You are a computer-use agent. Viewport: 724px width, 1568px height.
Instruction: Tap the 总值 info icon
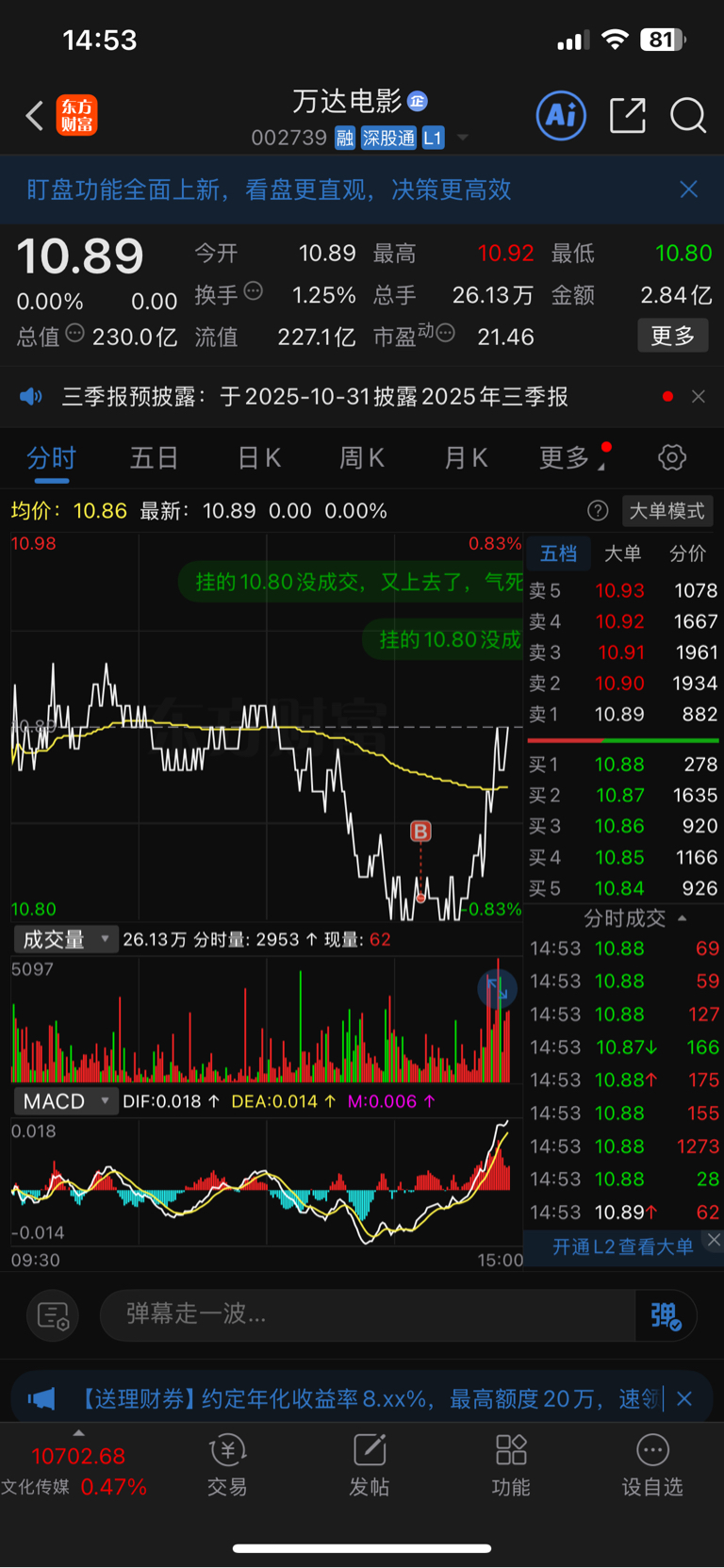(x=74, y=333)
